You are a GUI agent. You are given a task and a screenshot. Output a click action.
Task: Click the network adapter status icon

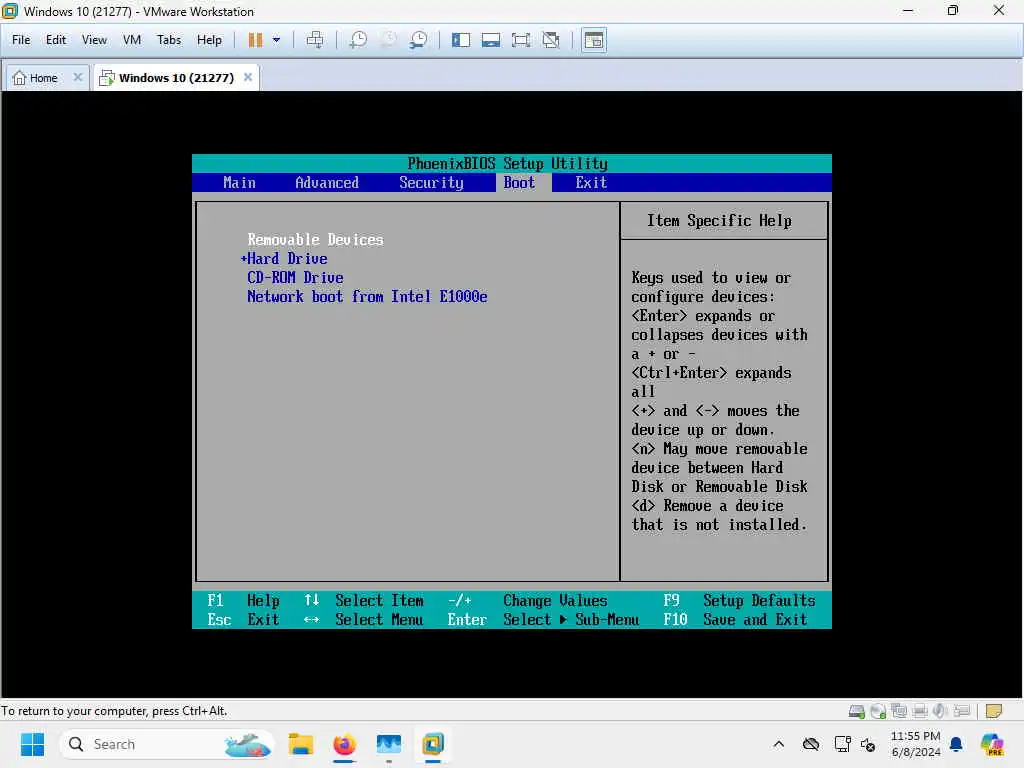click(899, 711)
